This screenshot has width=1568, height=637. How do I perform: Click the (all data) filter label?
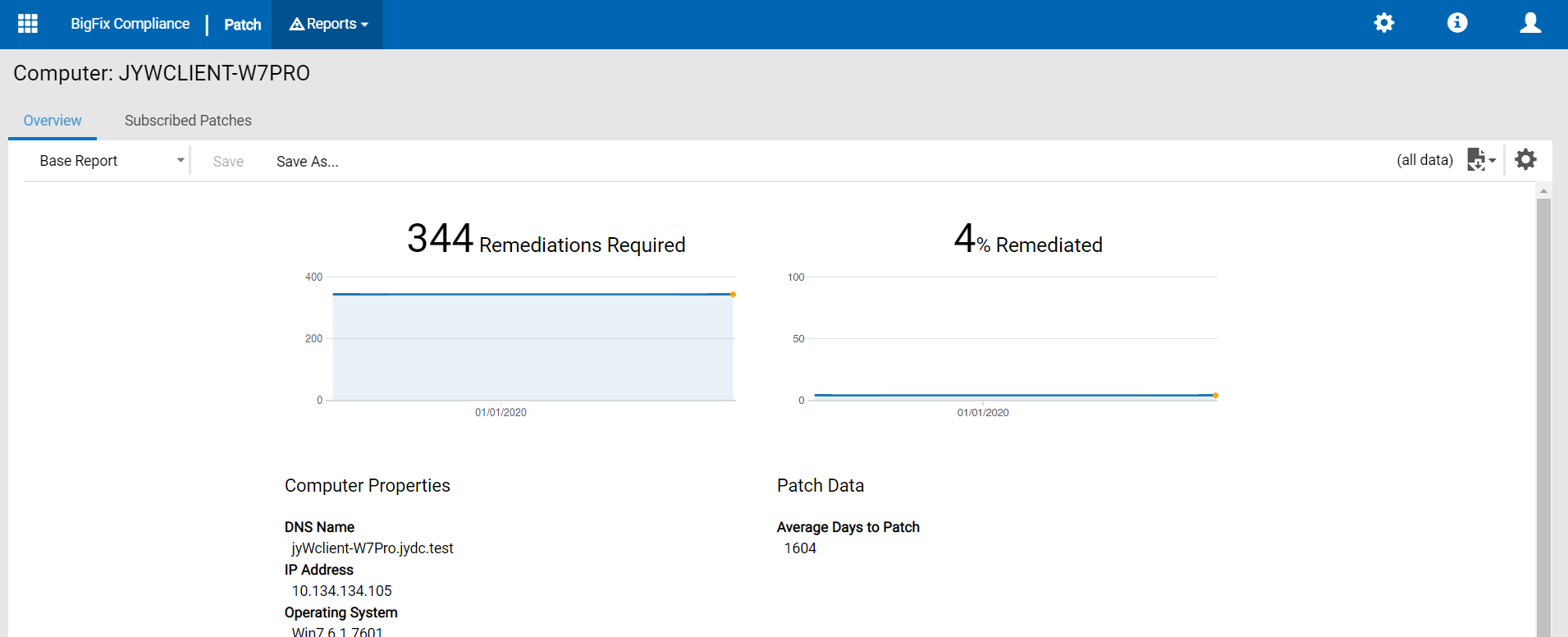(x=1424, y=160)
